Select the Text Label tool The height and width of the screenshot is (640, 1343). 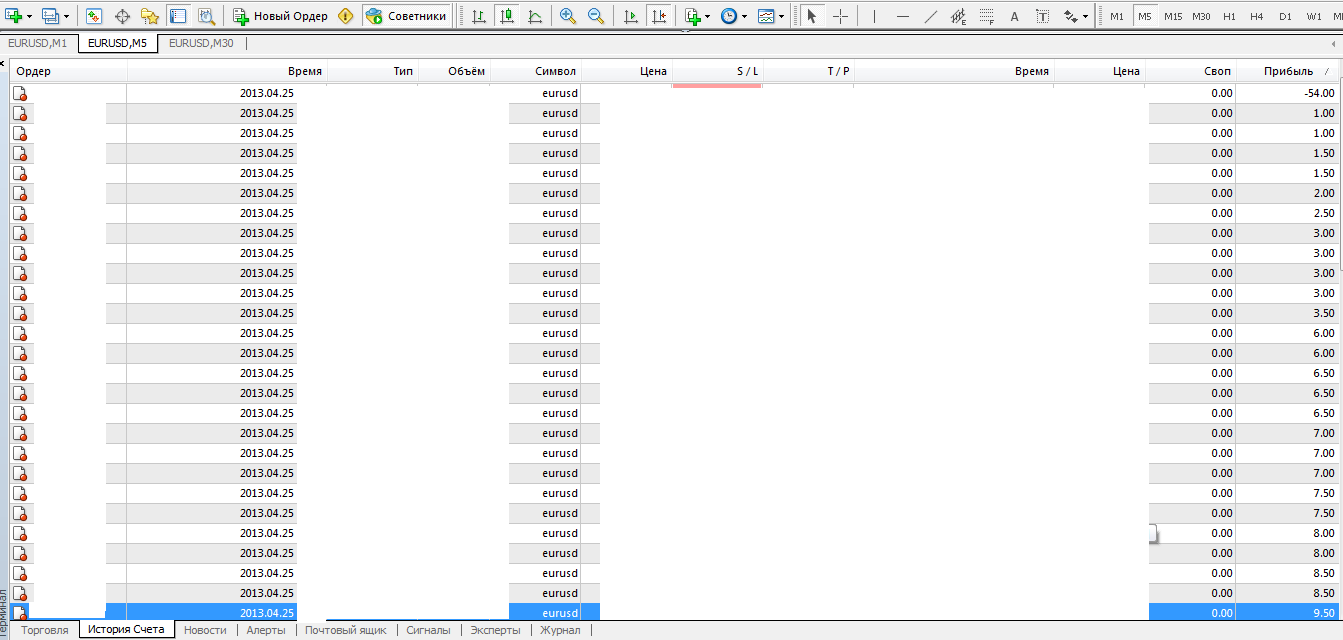pos(1042,16)
